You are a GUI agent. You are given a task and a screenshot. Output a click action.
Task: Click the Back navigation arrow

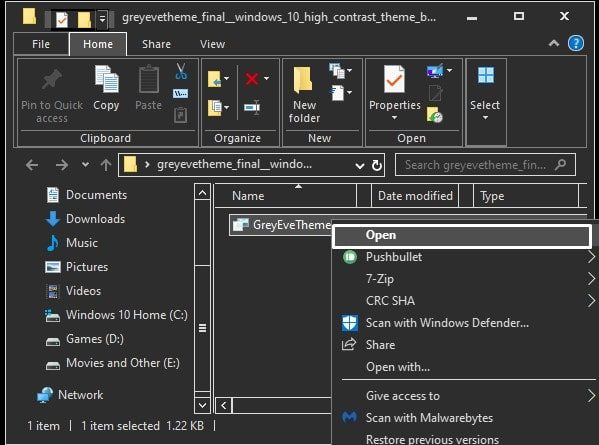32,165
